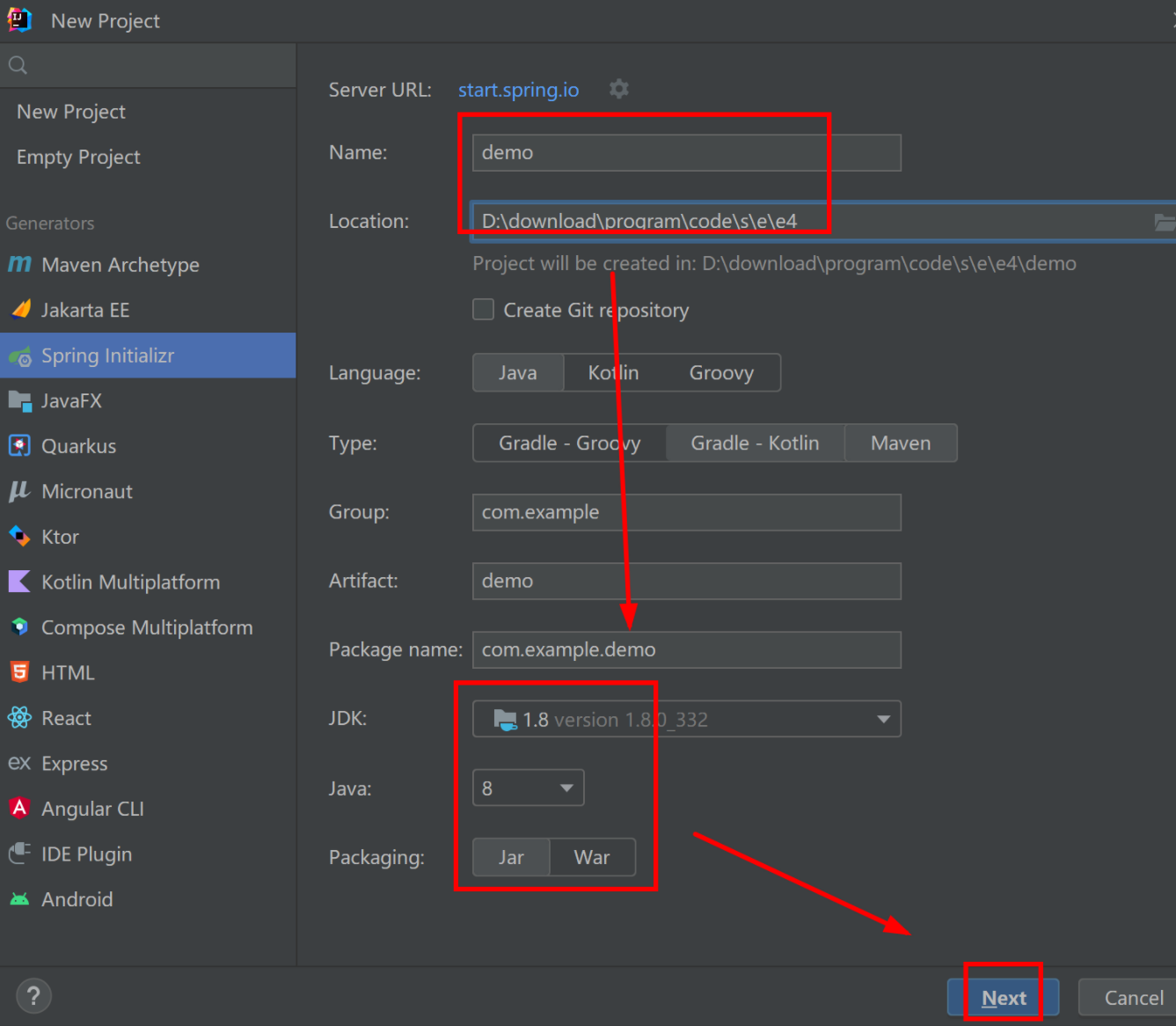The height and width of the screenshot is (1026, 1176).
Task: Select Jar packaging
Action: (x=511, y=857)
